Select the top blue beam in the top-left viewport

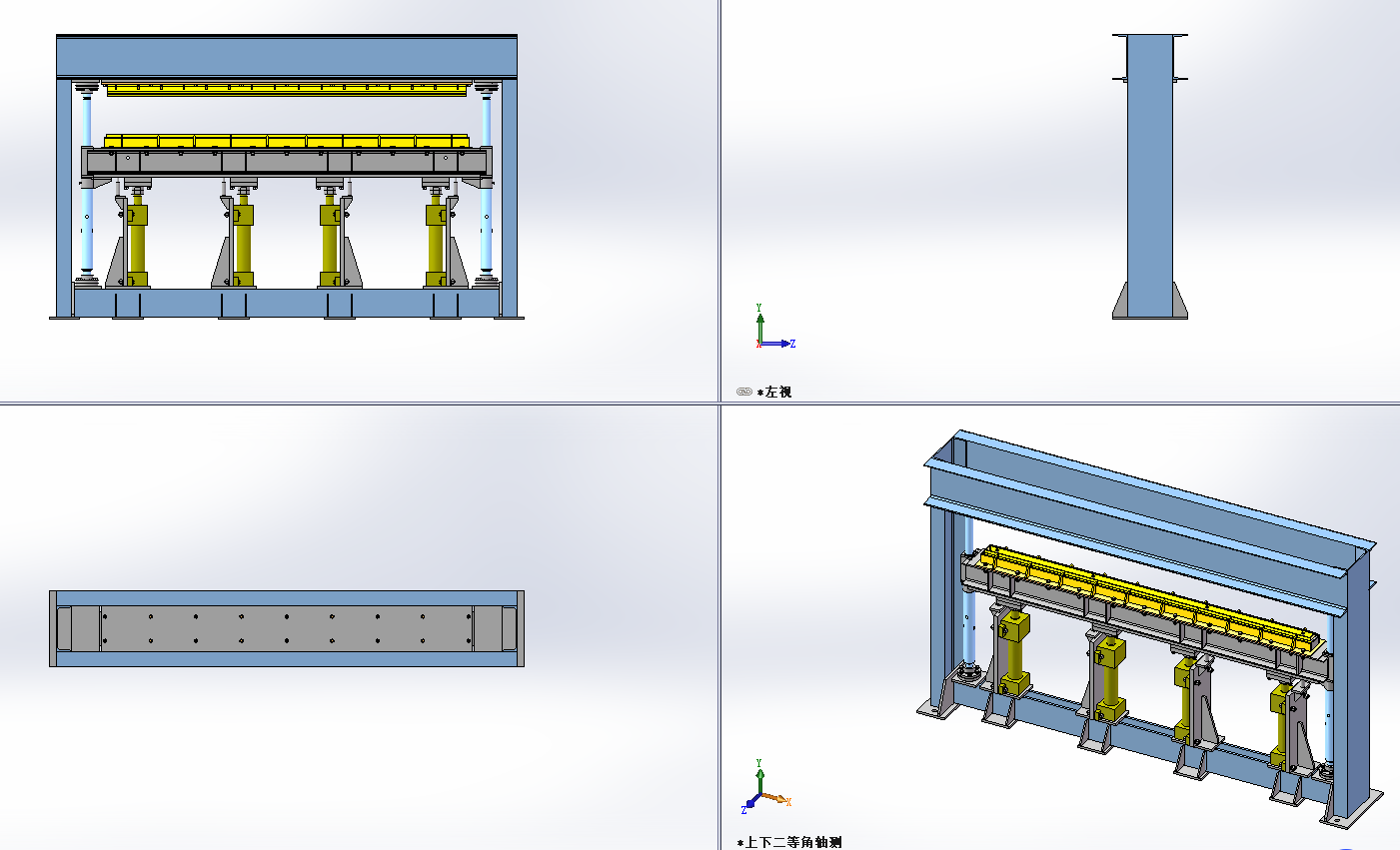tap(287, 57)
